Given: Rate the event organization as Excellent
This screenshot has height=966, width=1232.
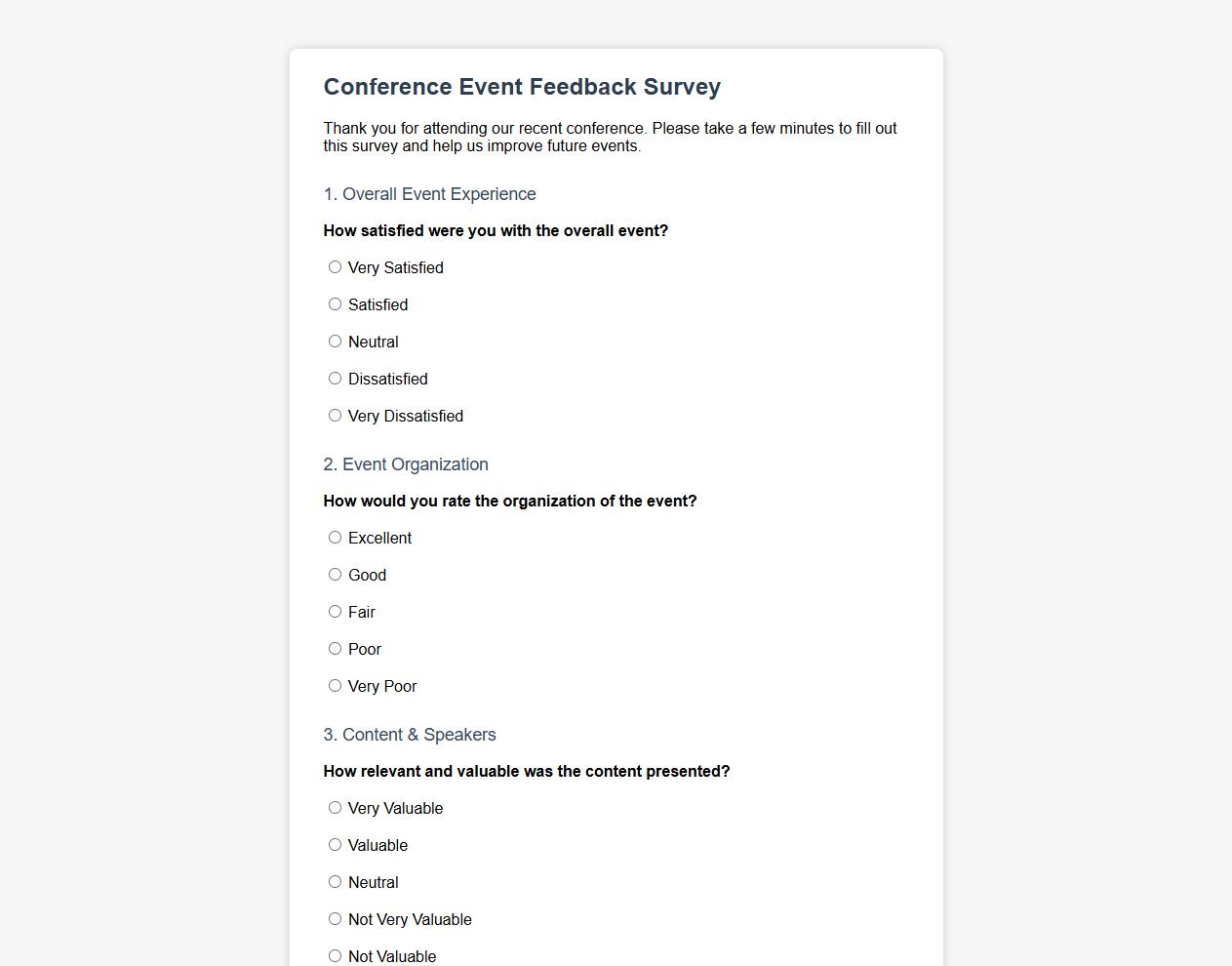Looking at the screenshot, I should pos(335,537).
